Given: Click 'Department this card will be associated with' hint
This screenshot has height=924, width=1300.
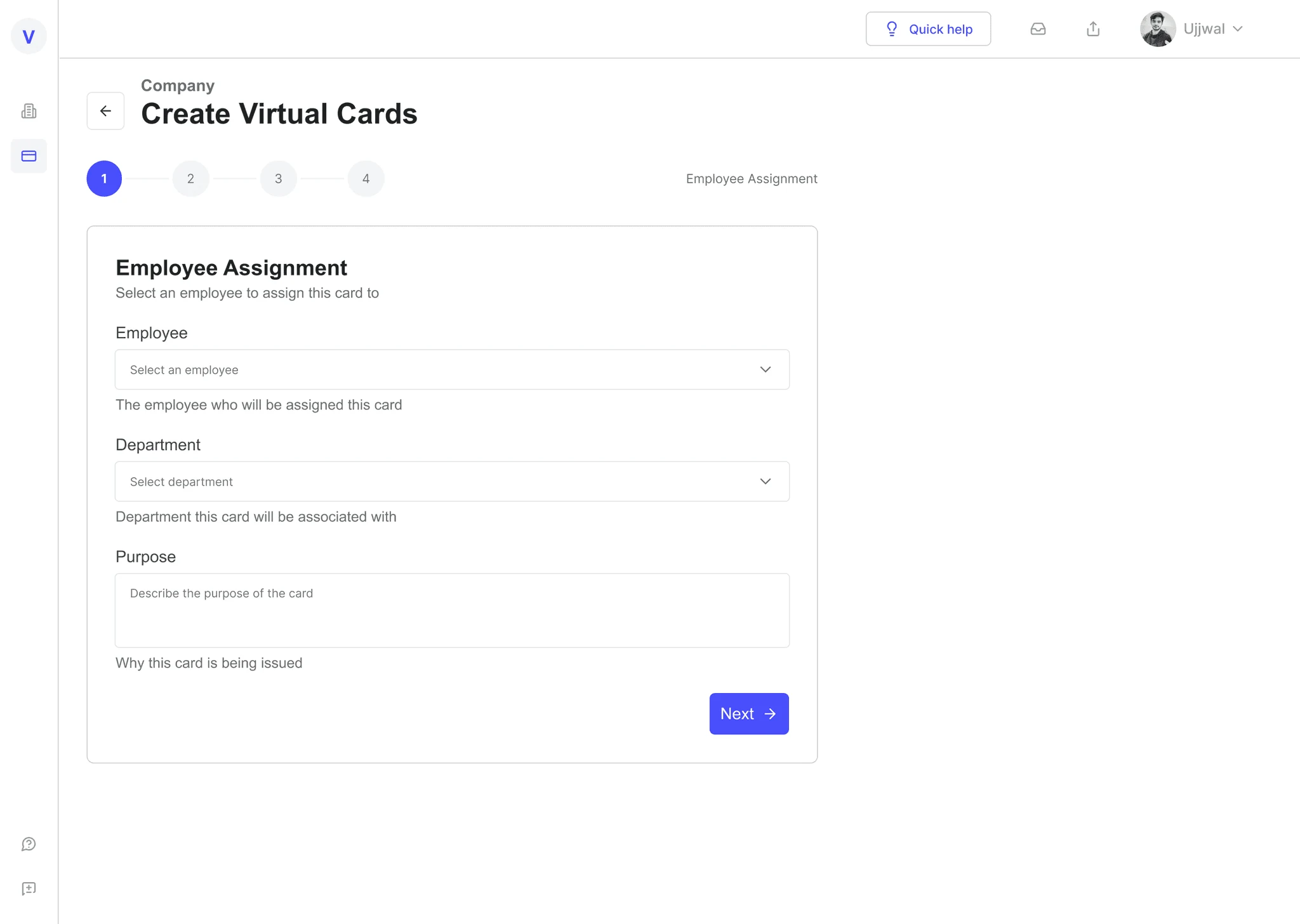Looking at the screenshot, I should pyautogui.click(x=256, y=517).
